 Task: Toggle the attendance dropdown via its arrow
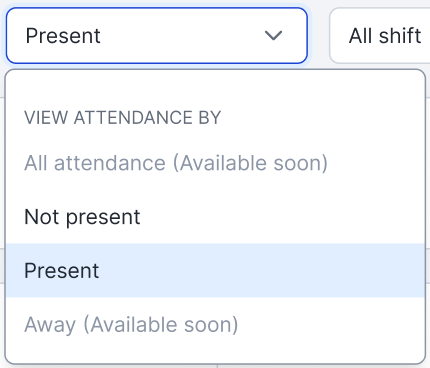tap(273, 35)
